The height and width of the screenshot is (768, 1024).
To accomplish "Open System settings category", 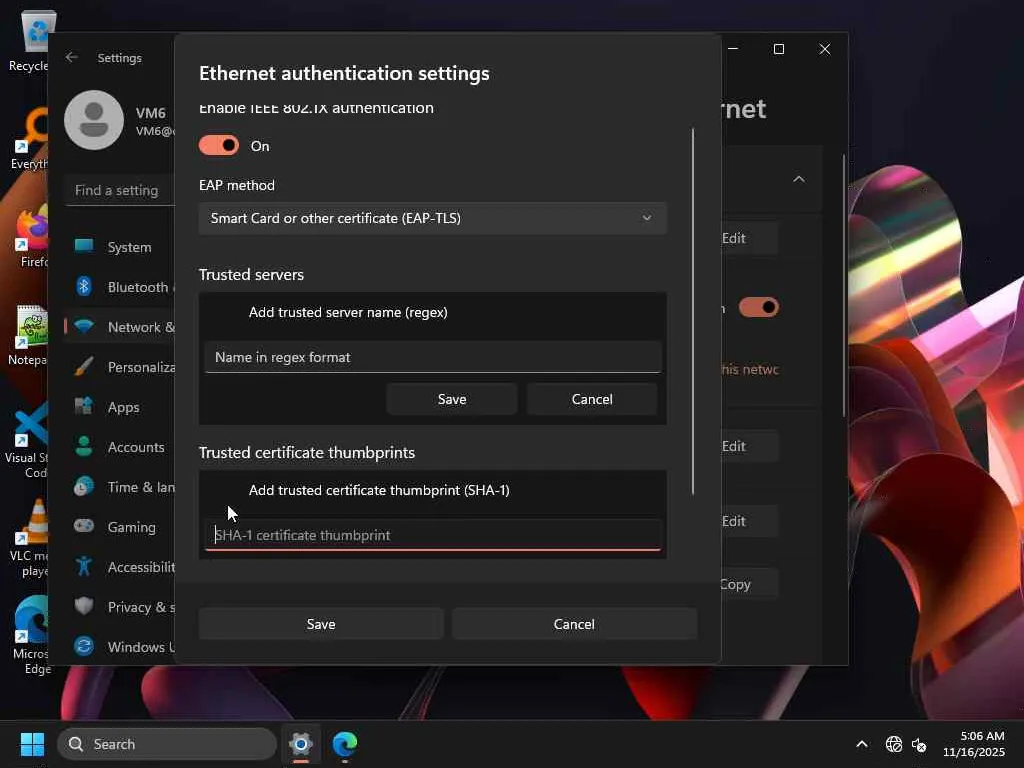I will [x=120, y=247].
